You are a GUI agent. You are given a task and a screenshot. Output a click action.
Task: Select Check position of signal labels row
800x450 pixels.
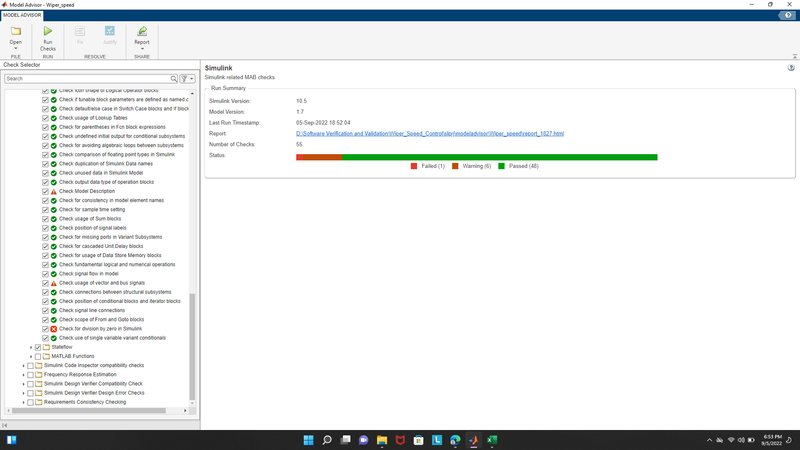(92, 228)
